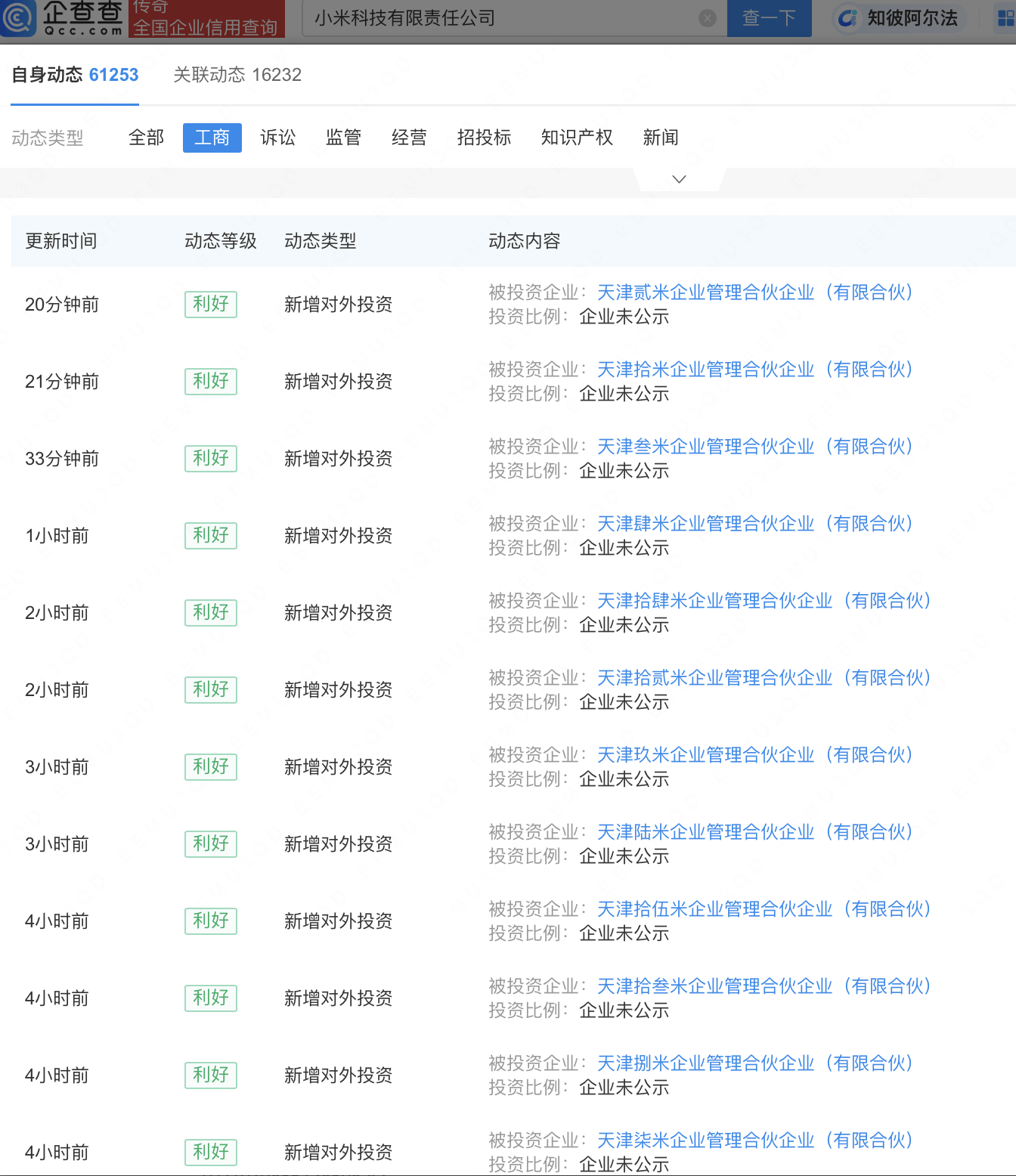This screenshot has width=1016, height=1176.
Task: Open 天津肆米企业管理合伙企业 link
Action: point(755,524)
